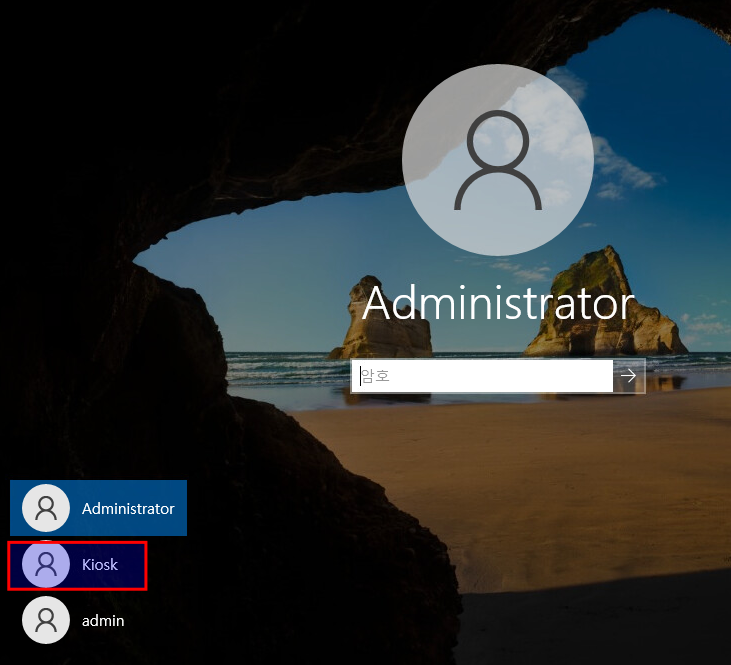Click the Kiosk user avatar icon
Screen dimensions: 731x665
tap(46, 565)
